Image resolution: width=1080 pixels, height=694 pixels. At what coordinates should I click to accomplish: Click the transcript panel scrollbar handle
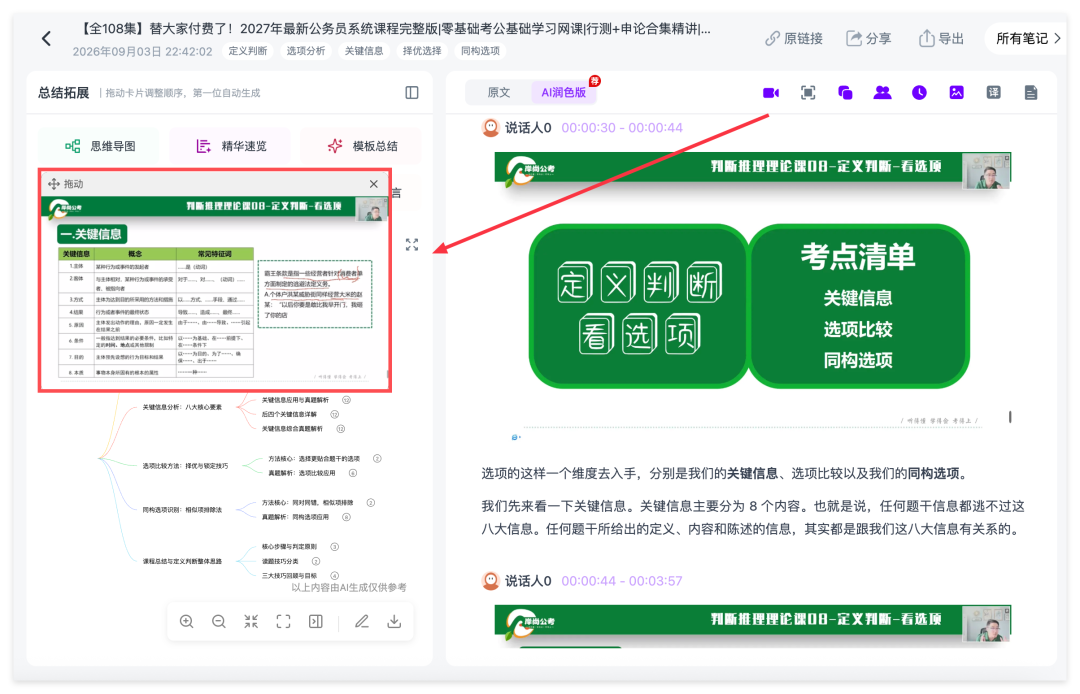tap(1010, 417)
